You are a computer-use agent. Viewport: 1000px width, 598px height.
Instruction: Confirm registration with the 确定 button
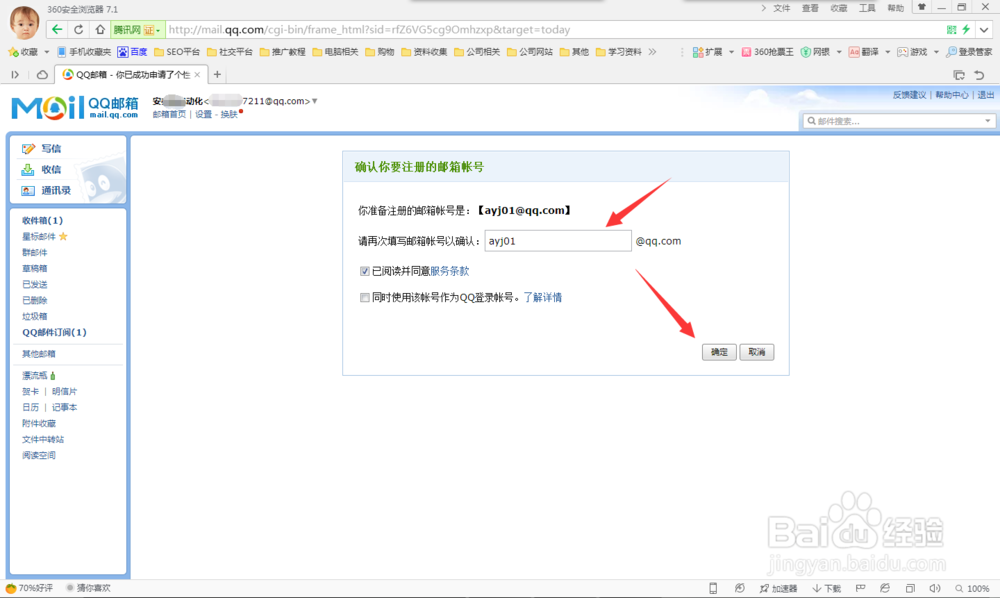coord(719,352)
